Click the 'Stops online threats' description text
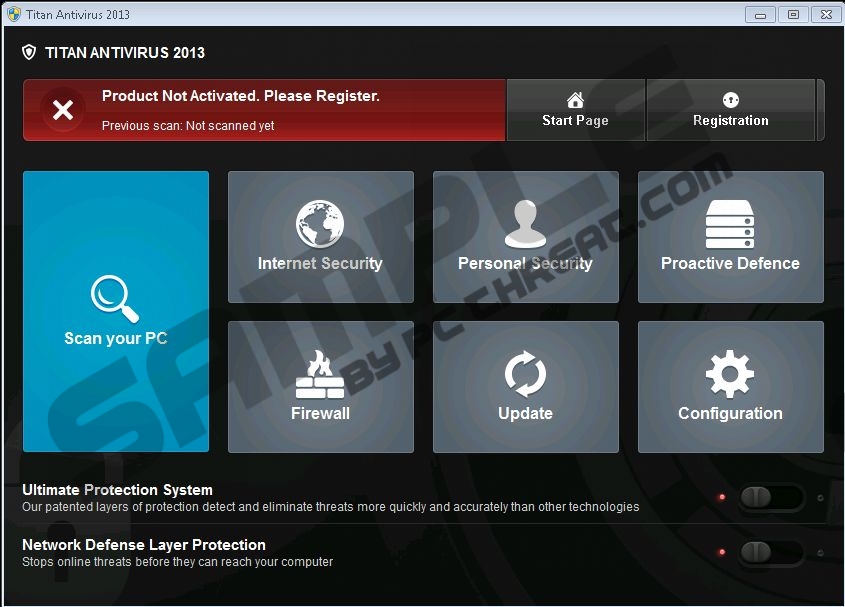This screenshot has width=845, height=607. 177,562
